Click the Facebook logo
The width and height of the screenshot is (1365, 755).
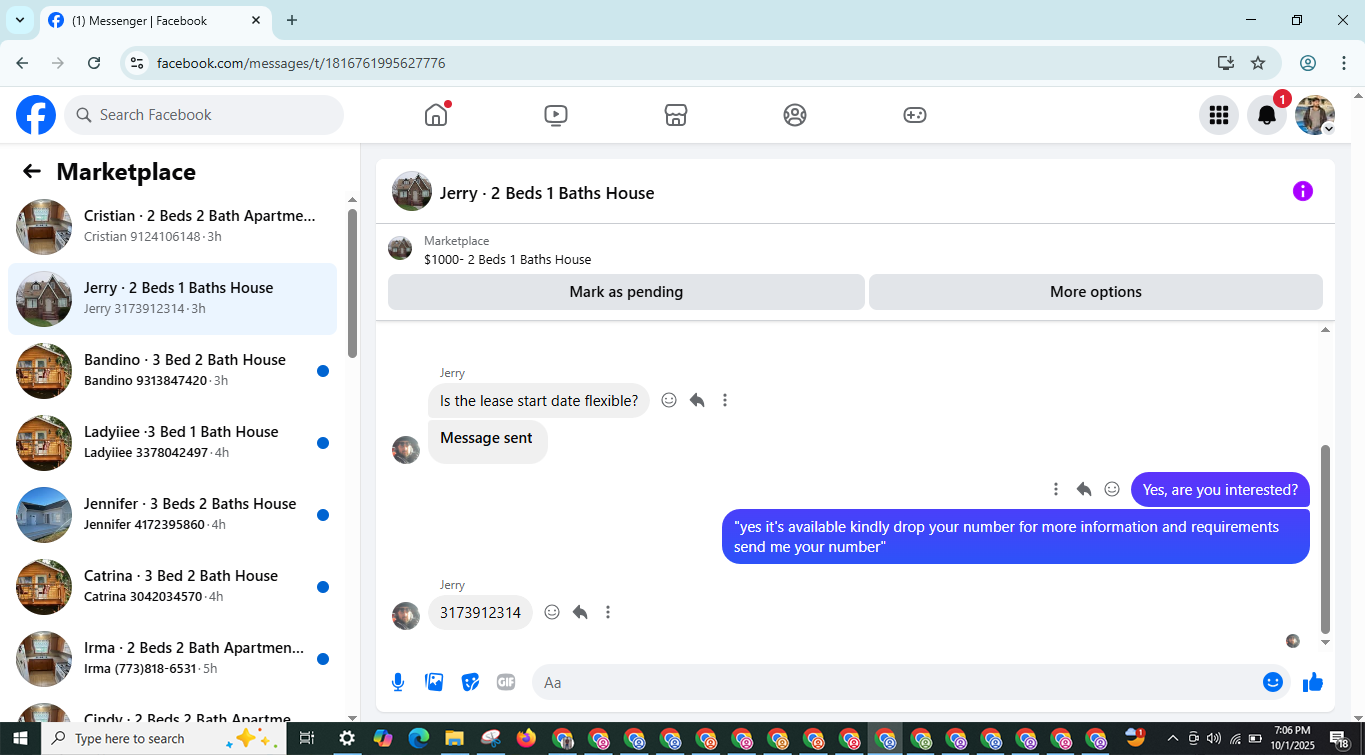[x=36, y=115]
